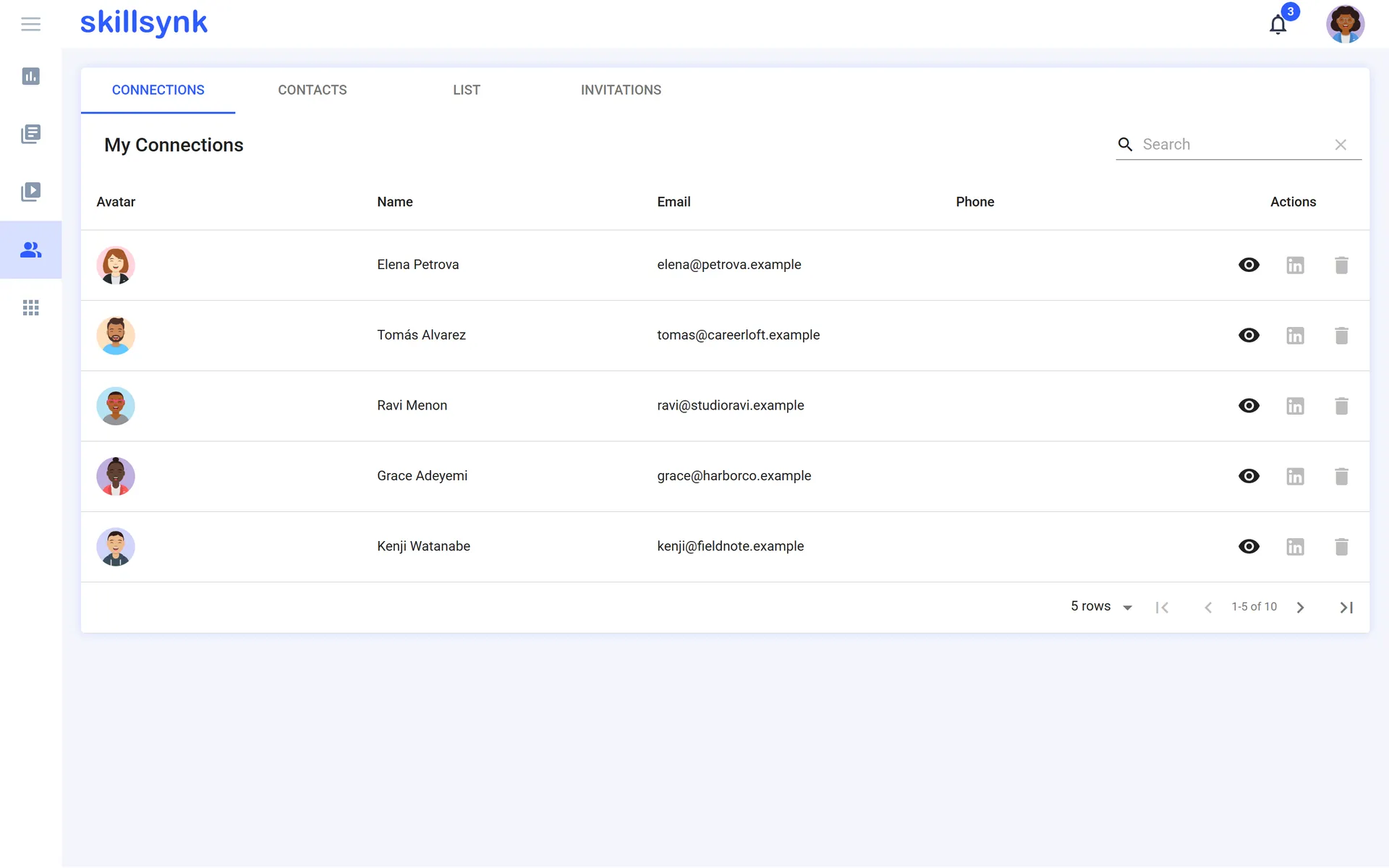
Task: Open Elena Petrova's LinkedIn profile icon
Action: point(1295,265)
